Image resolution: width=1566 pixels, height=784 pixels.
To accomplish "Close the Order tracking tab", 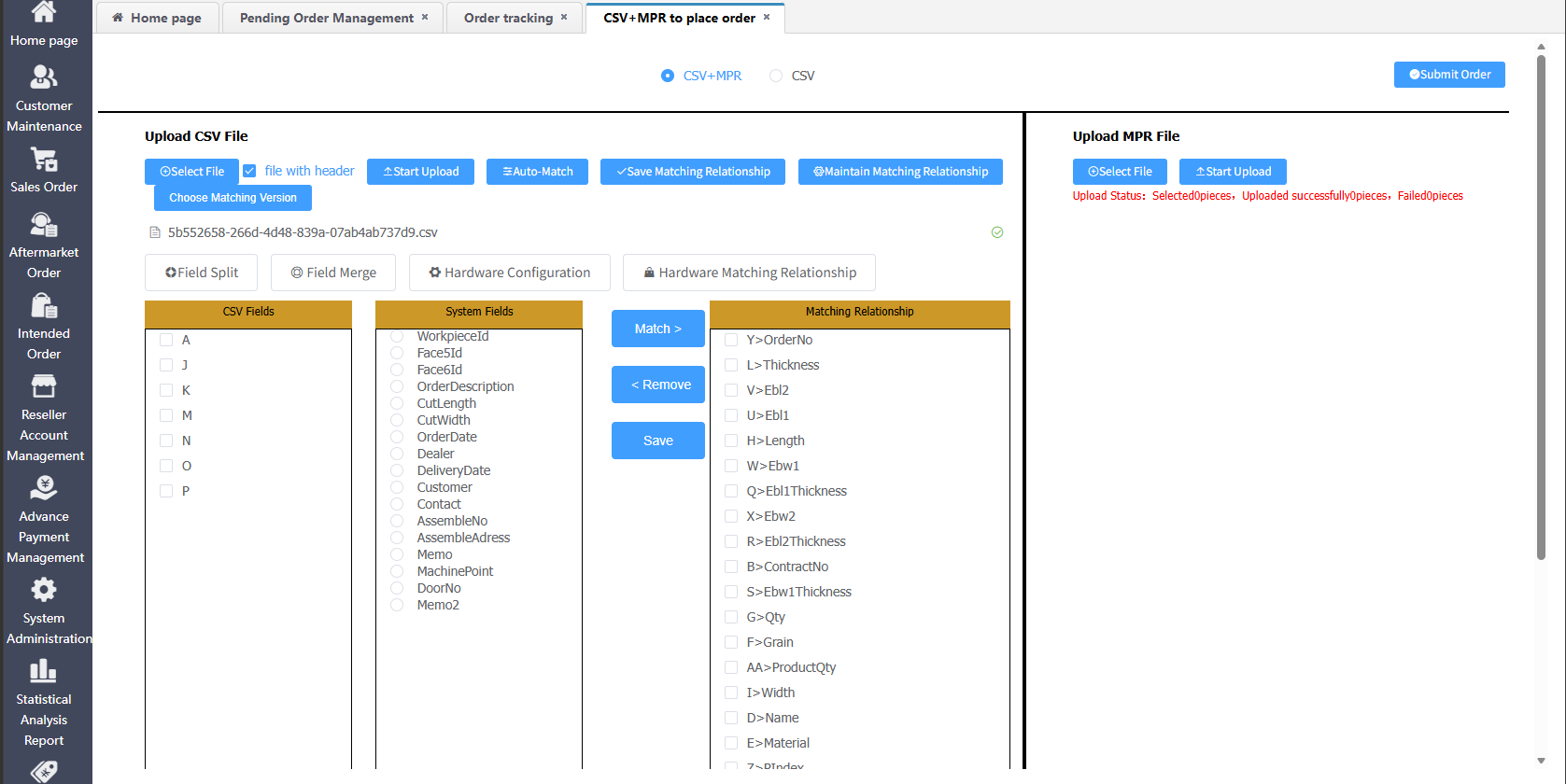I will 564,17.
